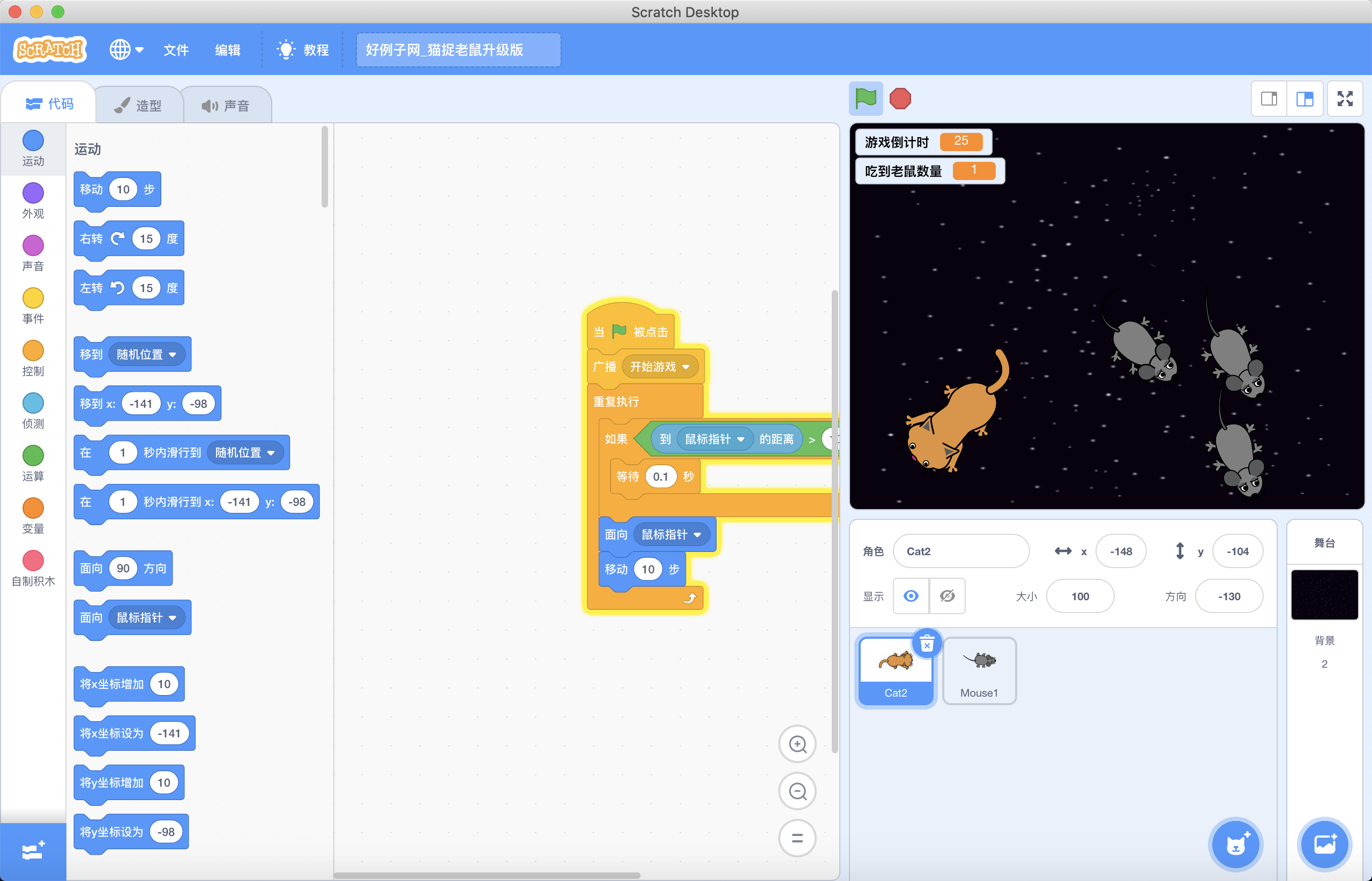Click the 游戏倒计时 variable monitor
The image size is (1372, 881).
click(x=923, y=141)
